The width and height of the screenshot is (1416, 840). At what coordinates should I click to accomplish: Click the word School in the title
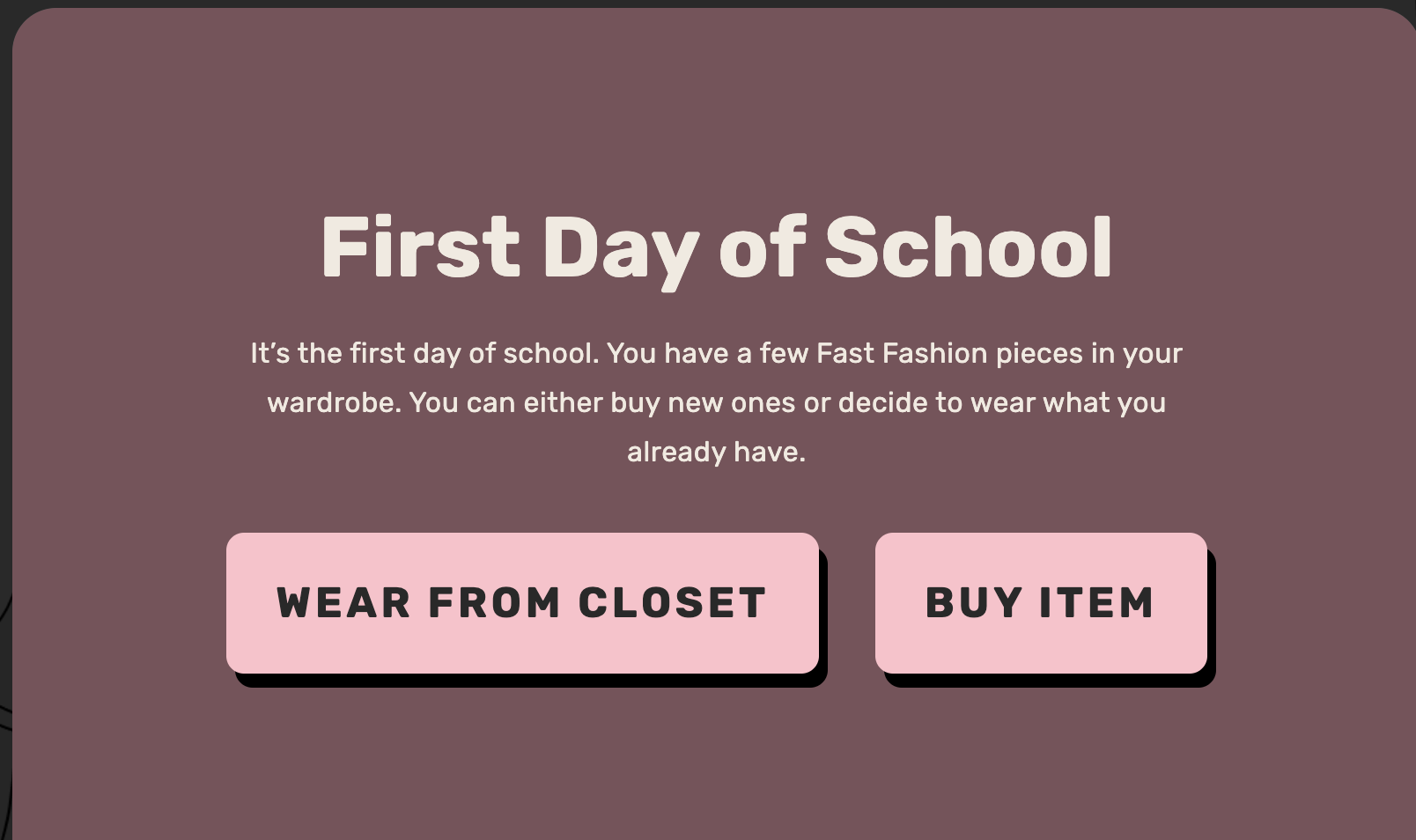click(x=969, y=247)
